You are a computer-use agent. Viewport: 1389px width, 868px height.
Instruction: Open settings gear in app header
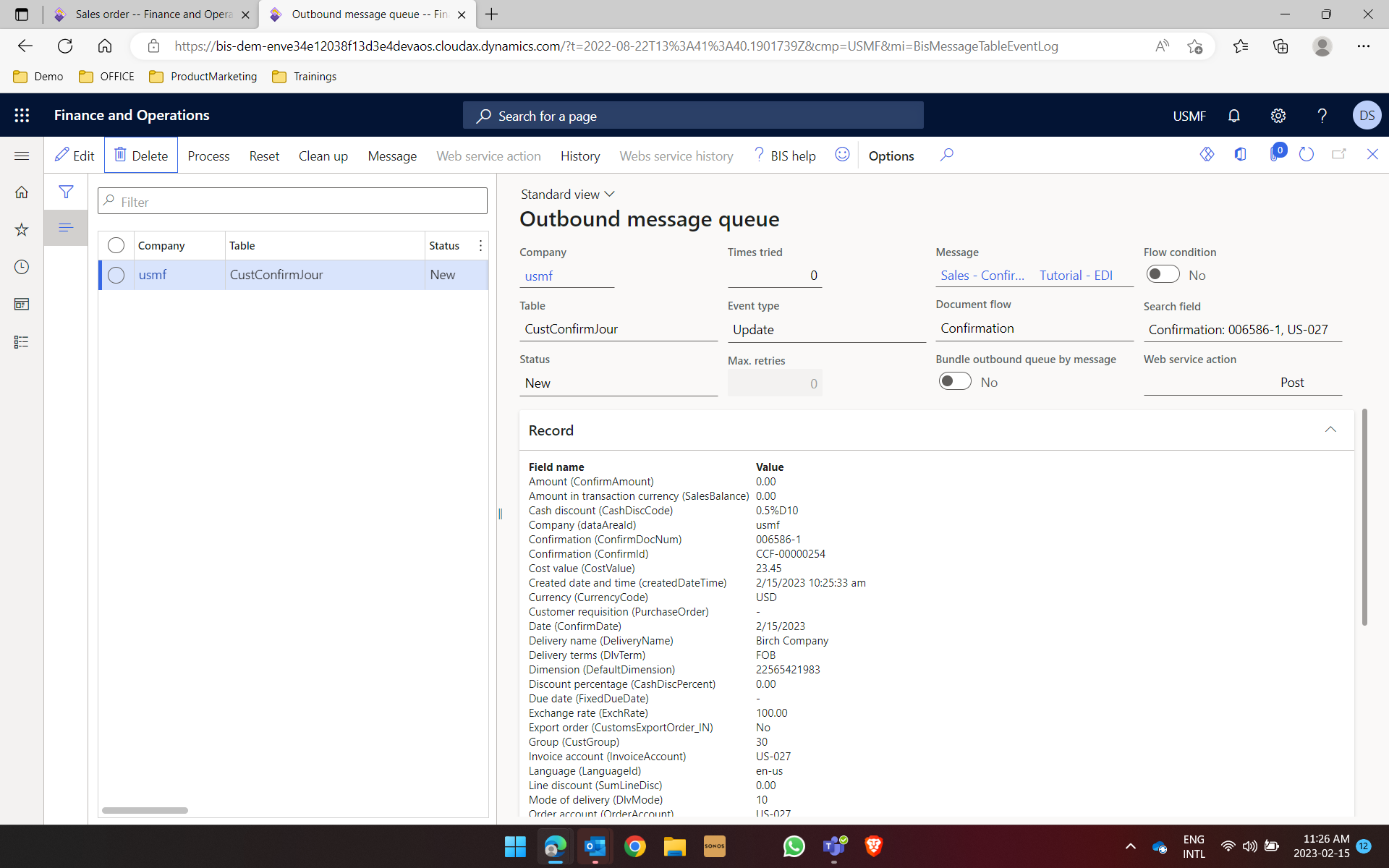(x=1278, y=116)
